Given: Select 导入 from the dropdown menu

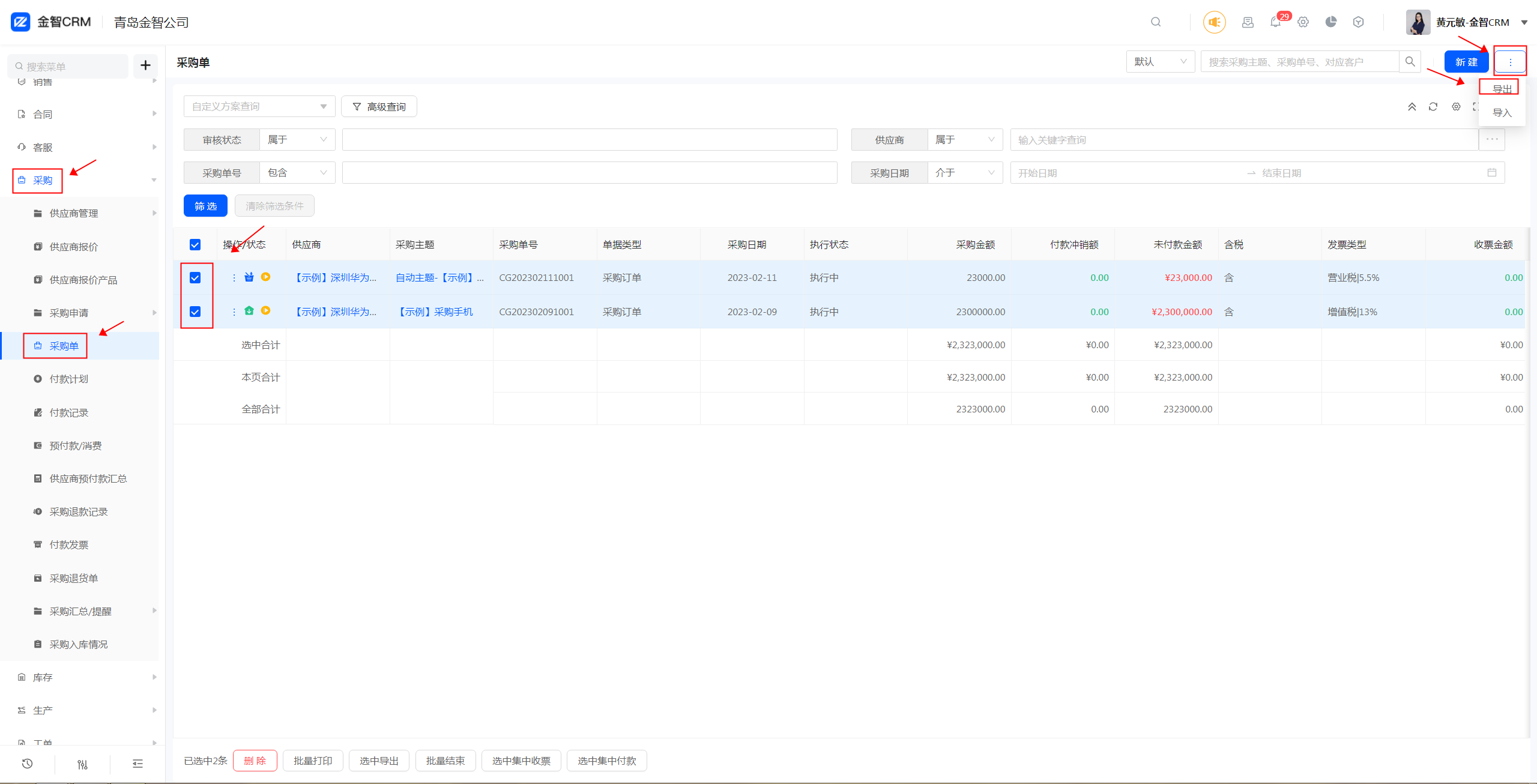Looking at the screenshot, I should [1502, 113].
